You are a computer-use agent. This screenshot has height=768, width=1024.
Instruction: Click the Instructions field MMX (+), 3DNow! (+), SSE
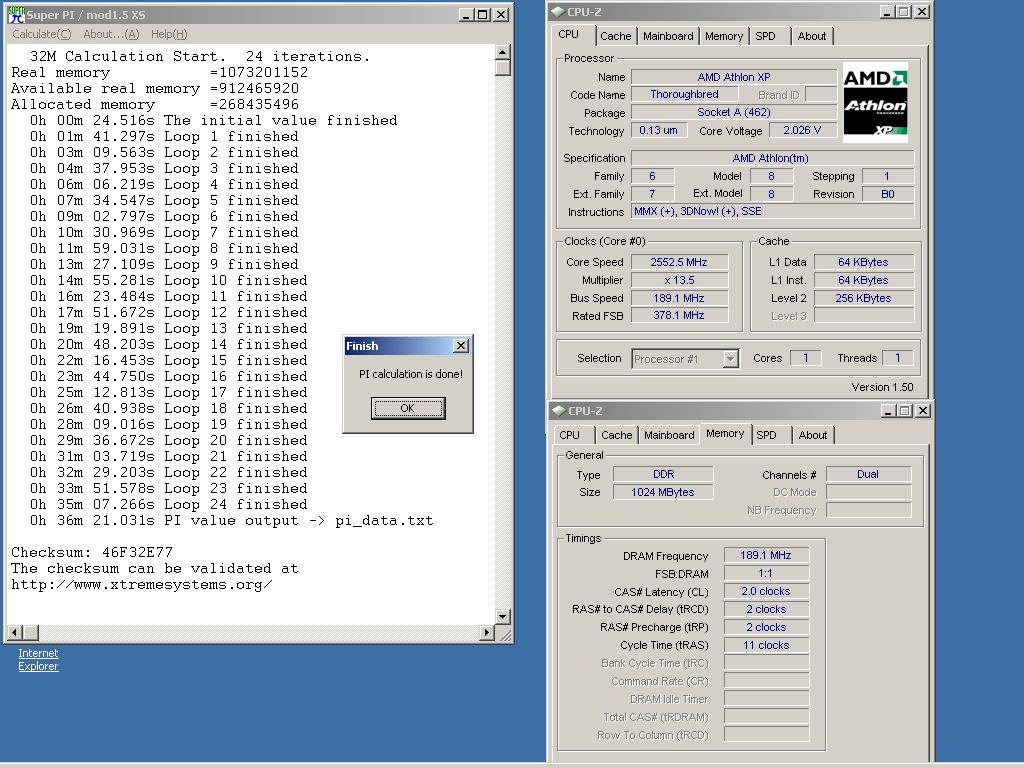pos(773,212)
